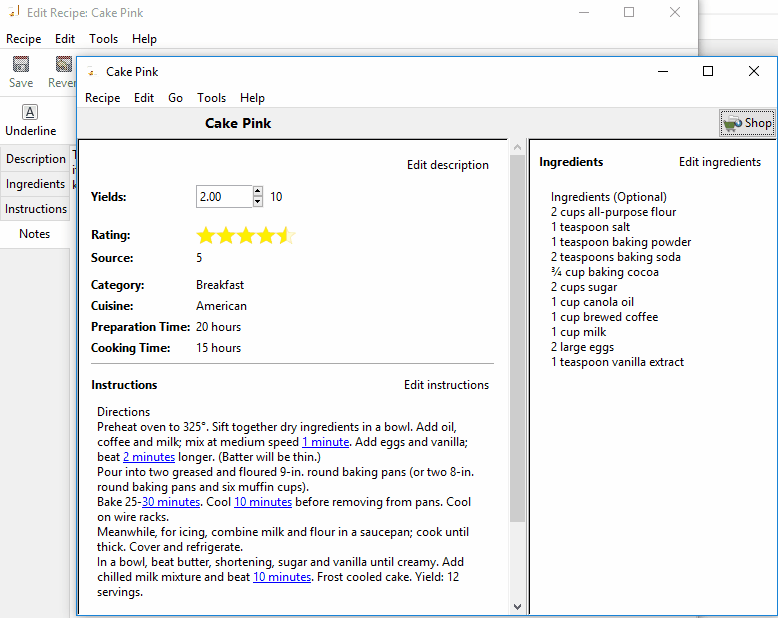The image size is (778, 618).
Task: Switch to the Instructions tab in editor
Action: (x=35, y=209)
